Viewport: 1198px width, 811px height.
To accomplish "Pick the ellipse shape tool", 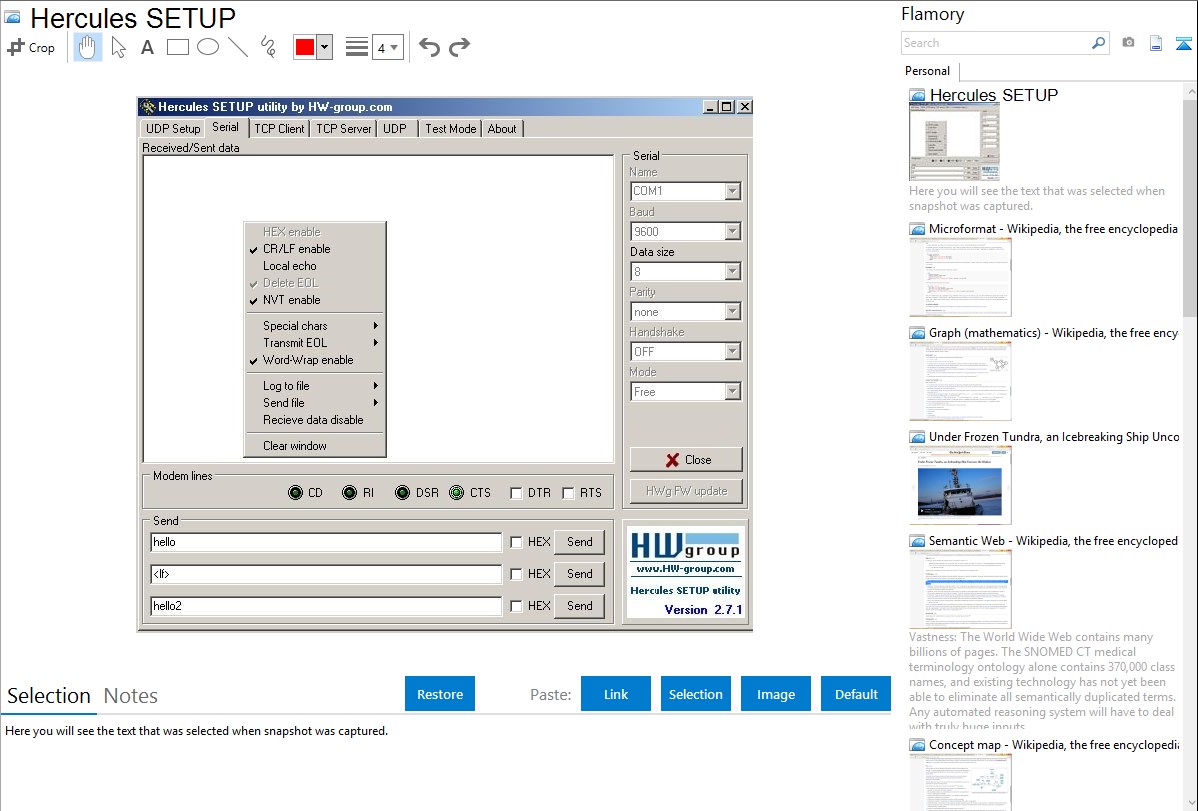I will [x=208, y=47].
